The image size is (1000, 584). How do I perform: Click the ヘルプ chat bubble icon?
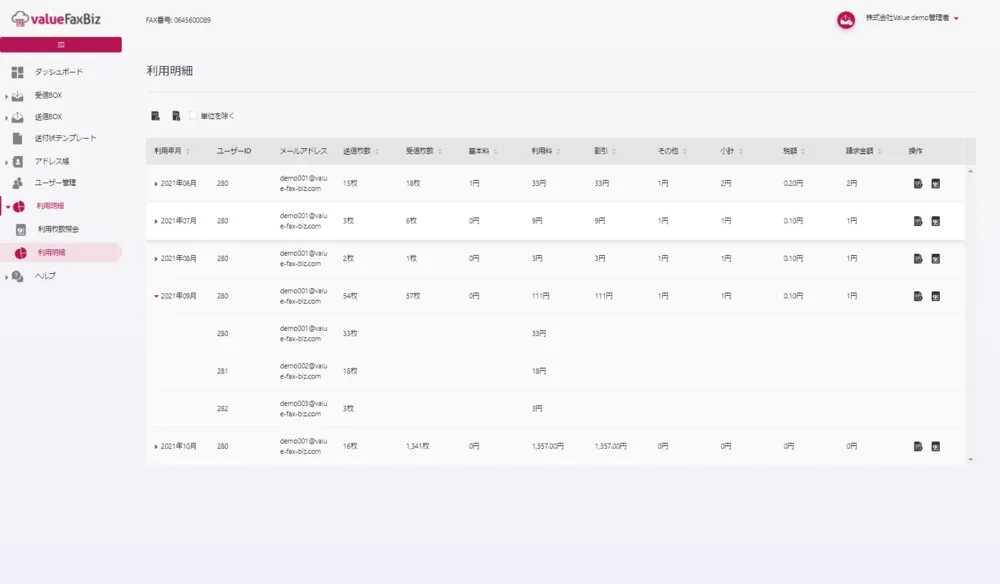tap(18, 277)
